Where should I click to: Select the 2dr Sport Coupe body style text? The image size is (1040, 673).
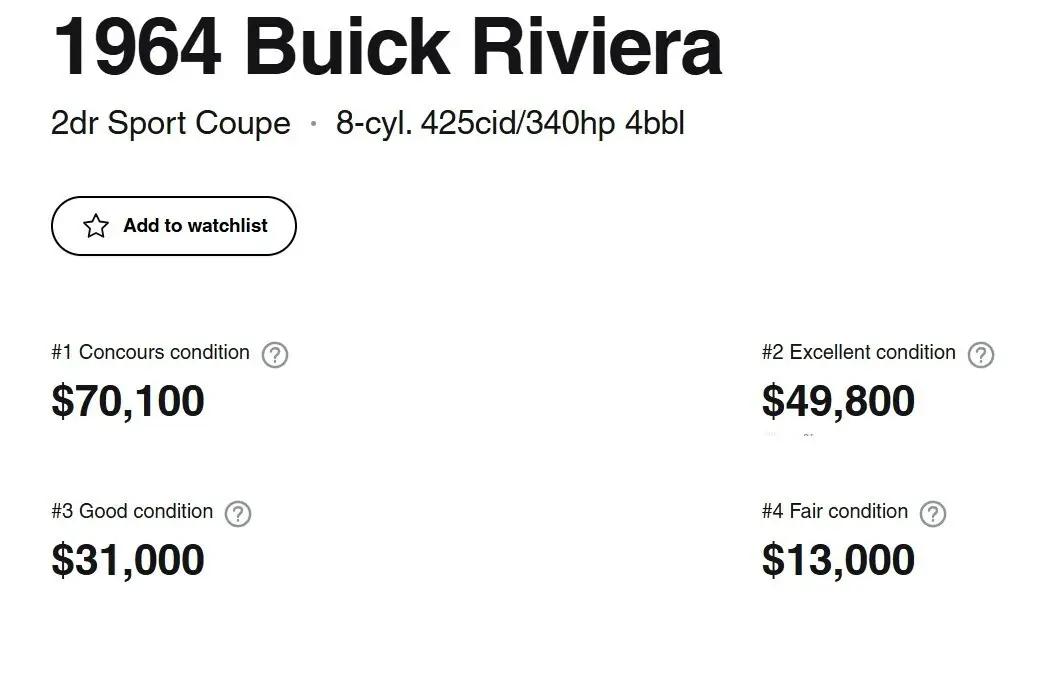[171, 124]
